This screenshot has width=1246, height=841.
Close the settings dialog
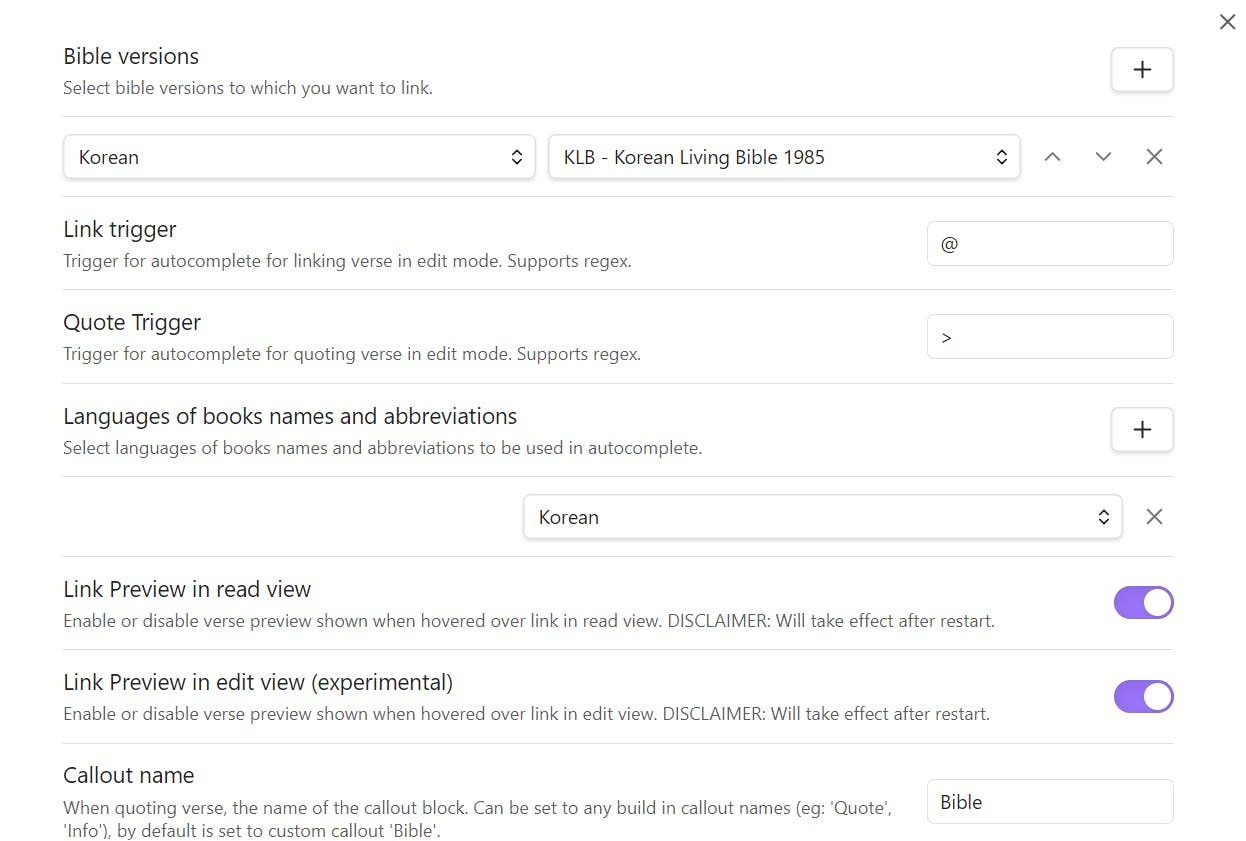pos(1227,22)
